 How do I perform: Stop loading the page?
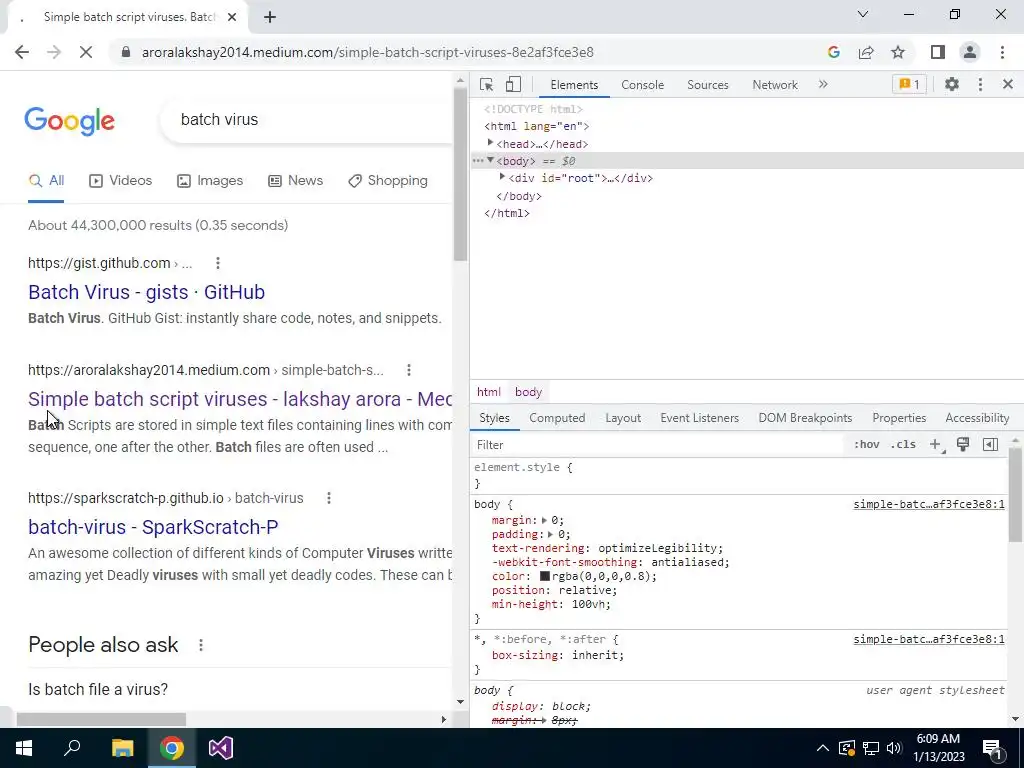tap(86, 52)
